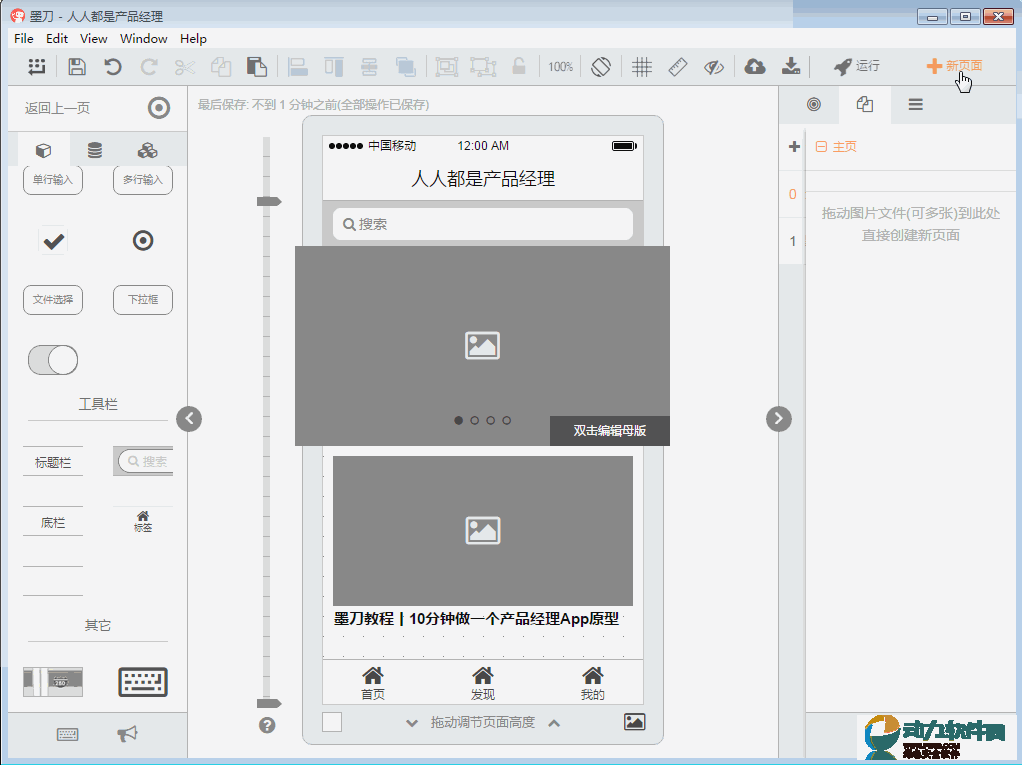Select the 标签 tab home icon component

[143, 521]
